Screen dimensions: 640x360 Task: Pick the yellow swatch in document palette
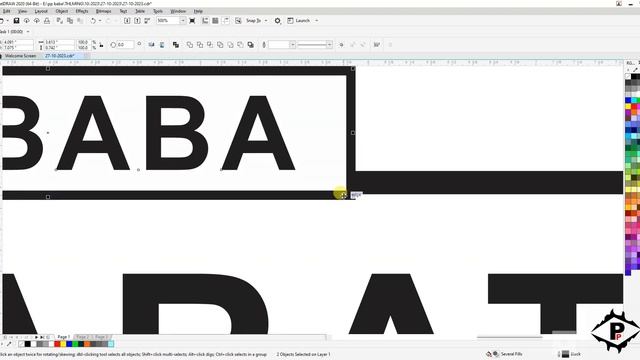[63, 344]
